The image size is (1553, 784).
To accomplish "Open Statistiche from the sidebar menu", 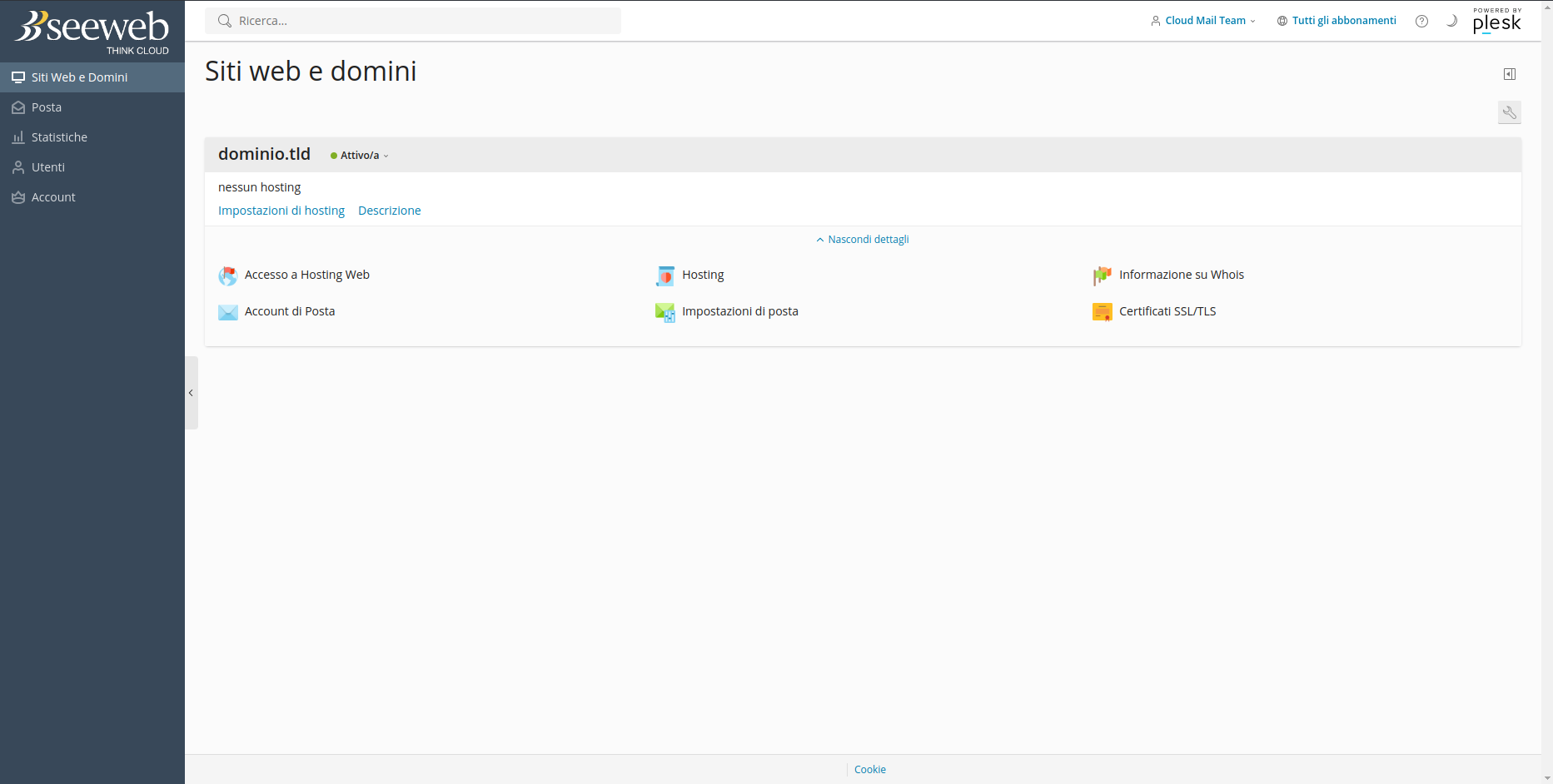I will (59, 137).
